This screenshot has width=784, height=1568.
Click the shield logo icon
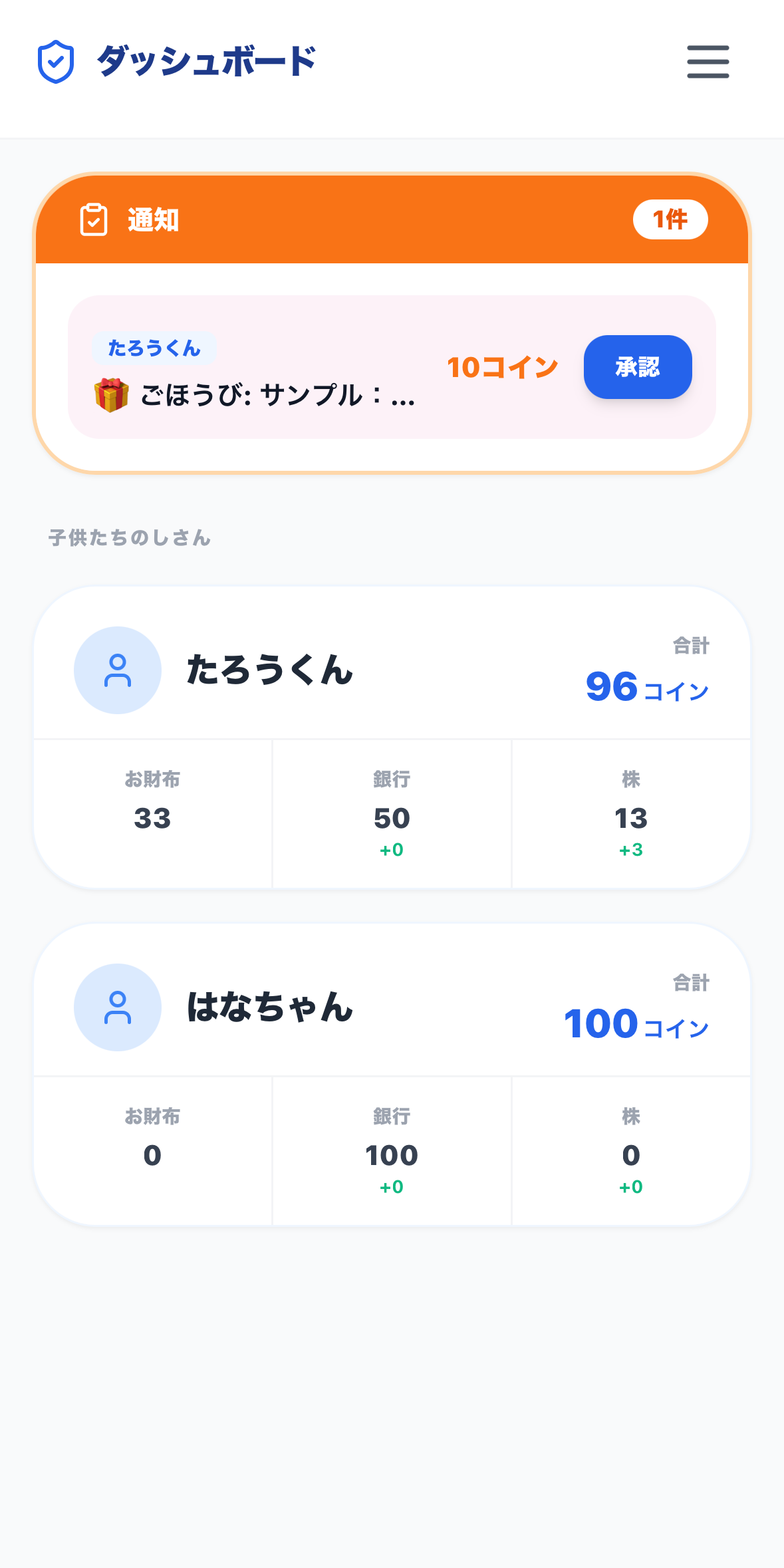56,62
